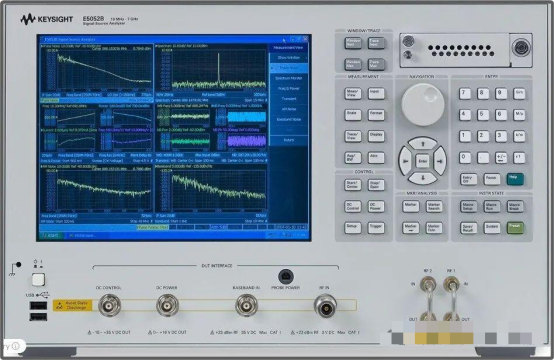Image resolution: width=554 pixels, height=361 pixels.
Task: Click the Return softkey
Action: pos(289,140)
